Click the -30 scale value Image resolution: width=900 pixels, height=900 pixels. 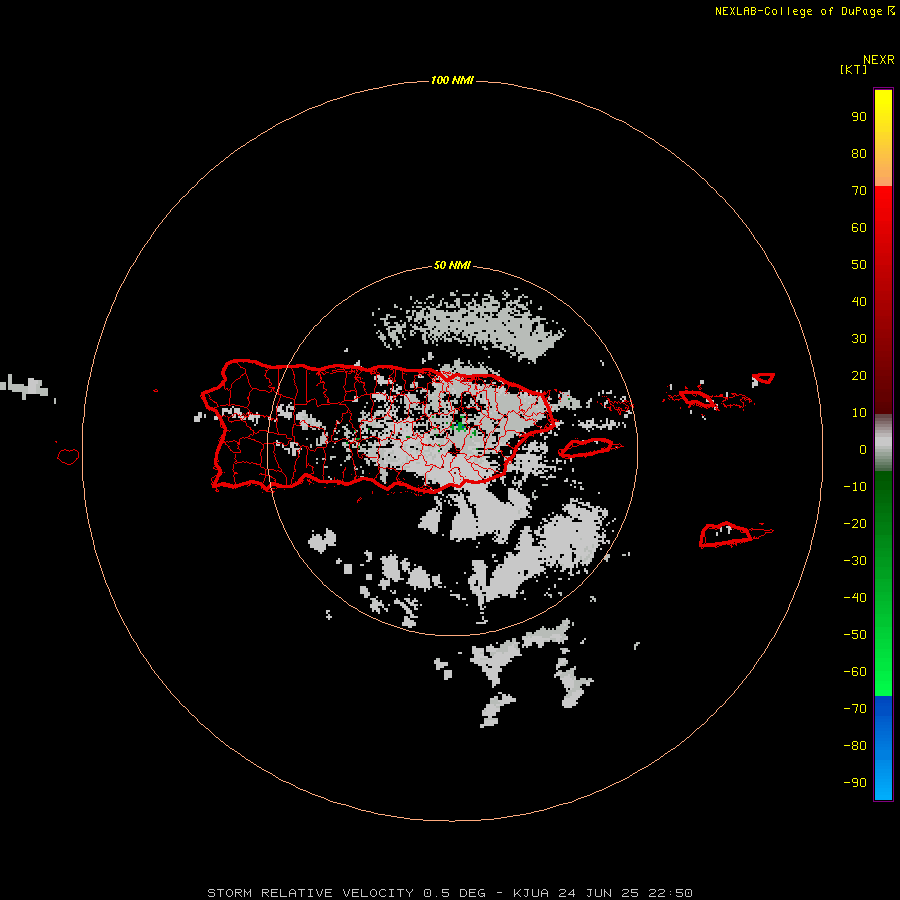pos(855,561)
